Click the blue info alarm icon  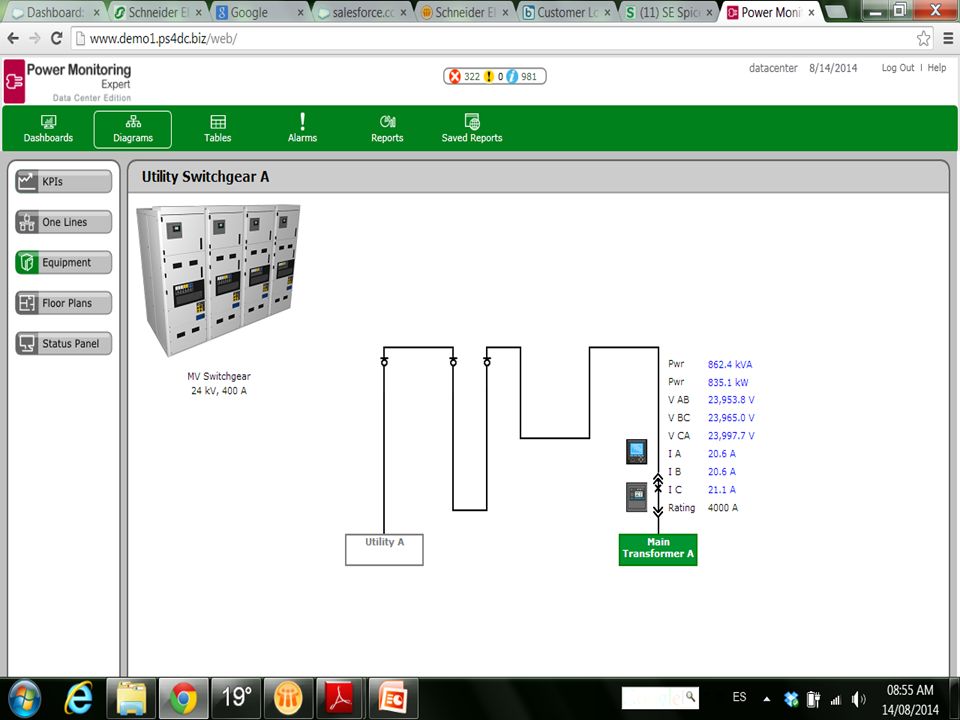pyautogui.click(x=512, y=77)
